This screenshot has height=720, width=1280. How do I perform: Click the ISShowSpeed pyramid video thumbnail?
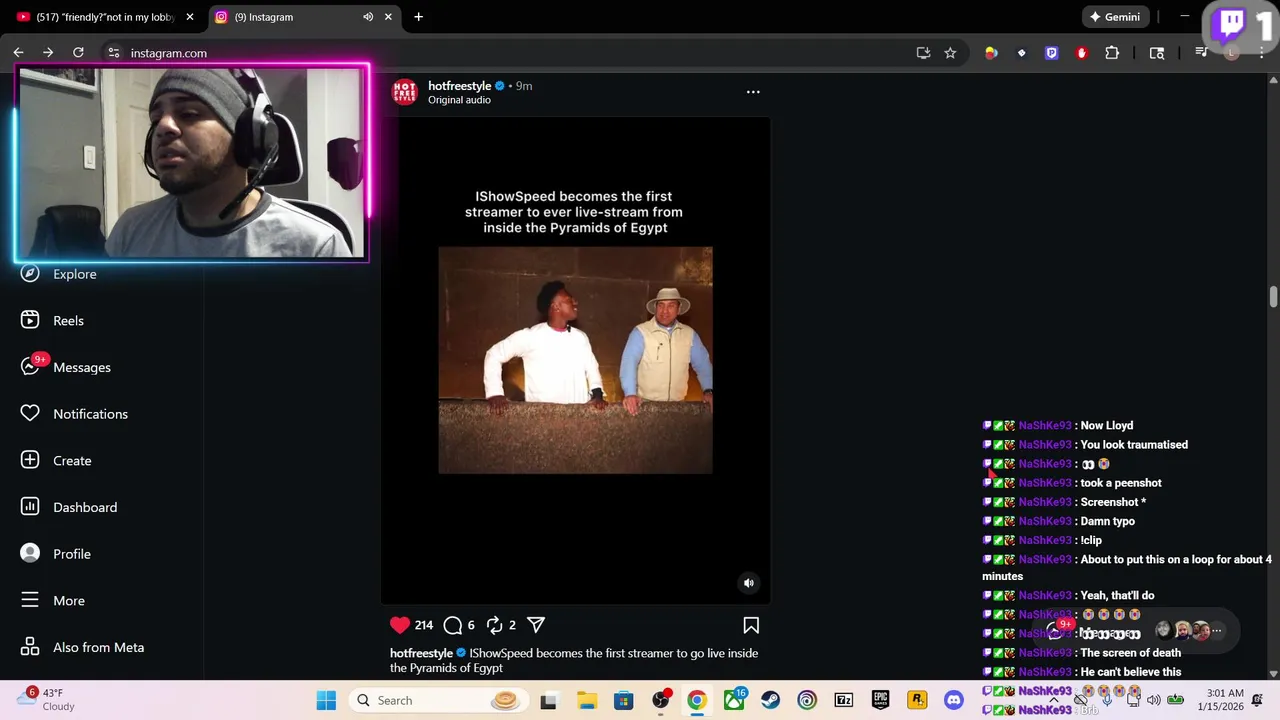[575, 360]
